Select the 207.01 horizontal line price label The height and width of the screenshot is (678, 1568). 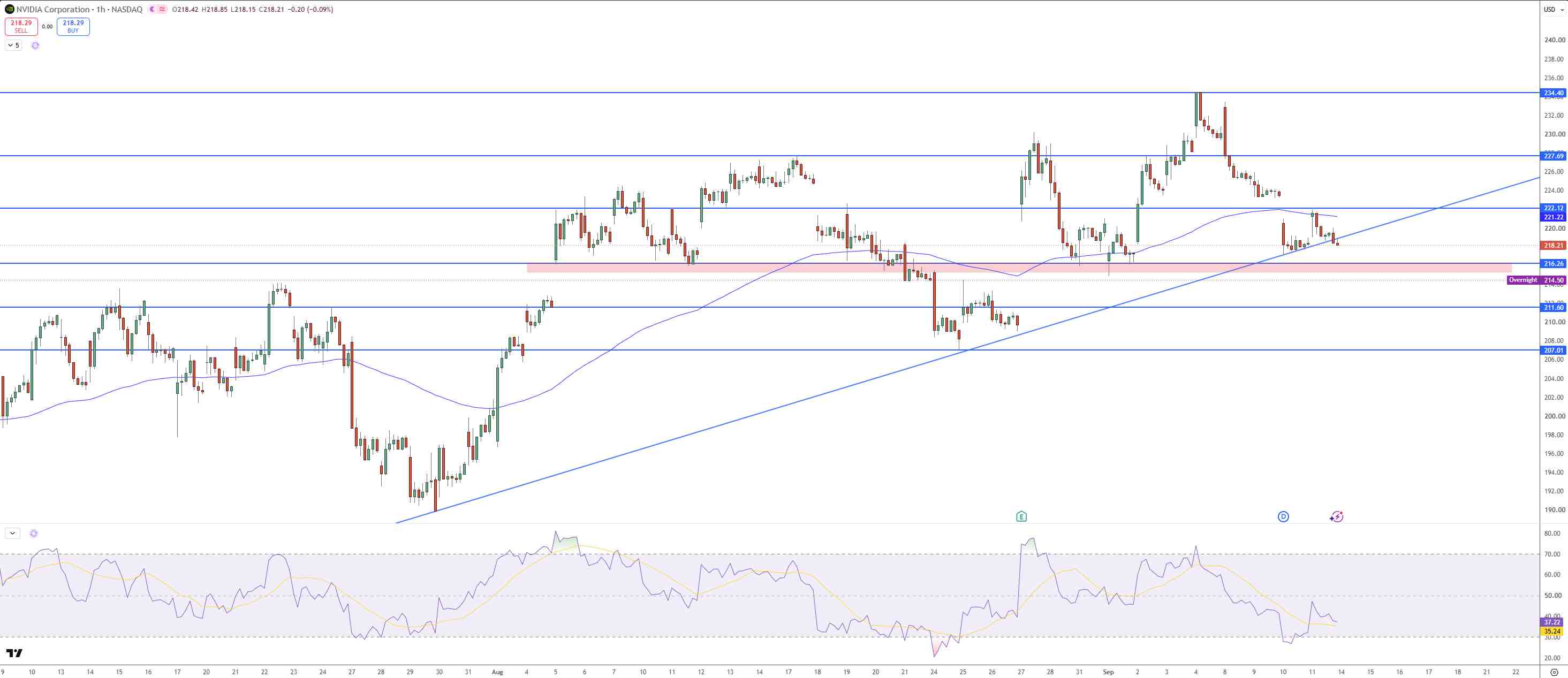point(1554,351)
